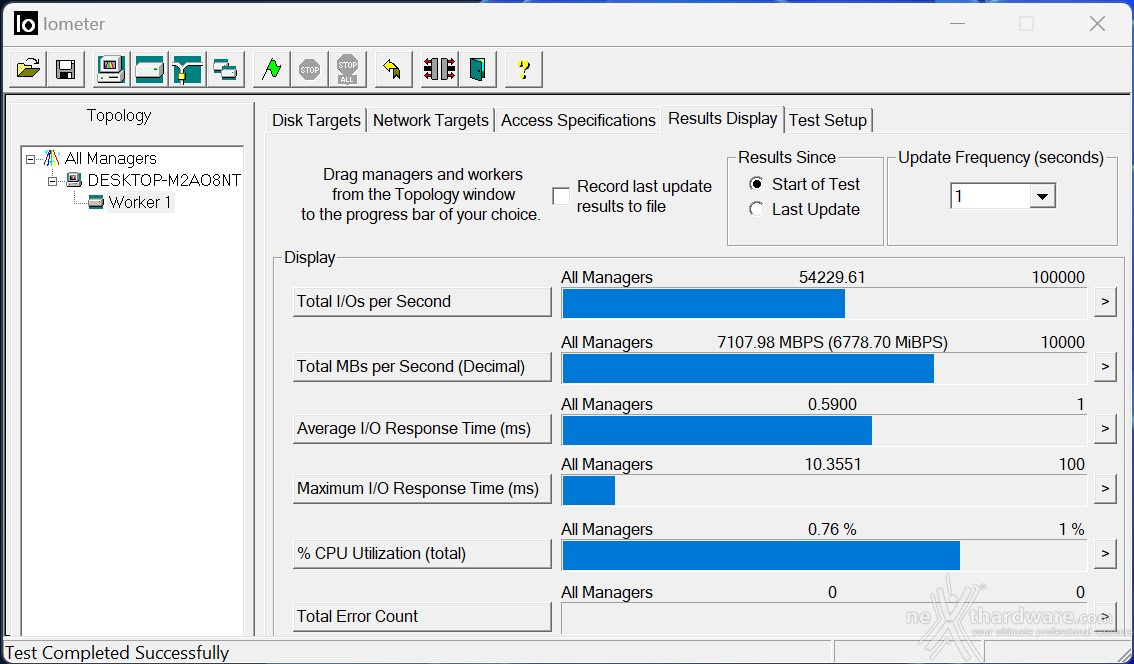
Task: Open the Update Frequency seconds dropdown
Action: pos(1042,196)
